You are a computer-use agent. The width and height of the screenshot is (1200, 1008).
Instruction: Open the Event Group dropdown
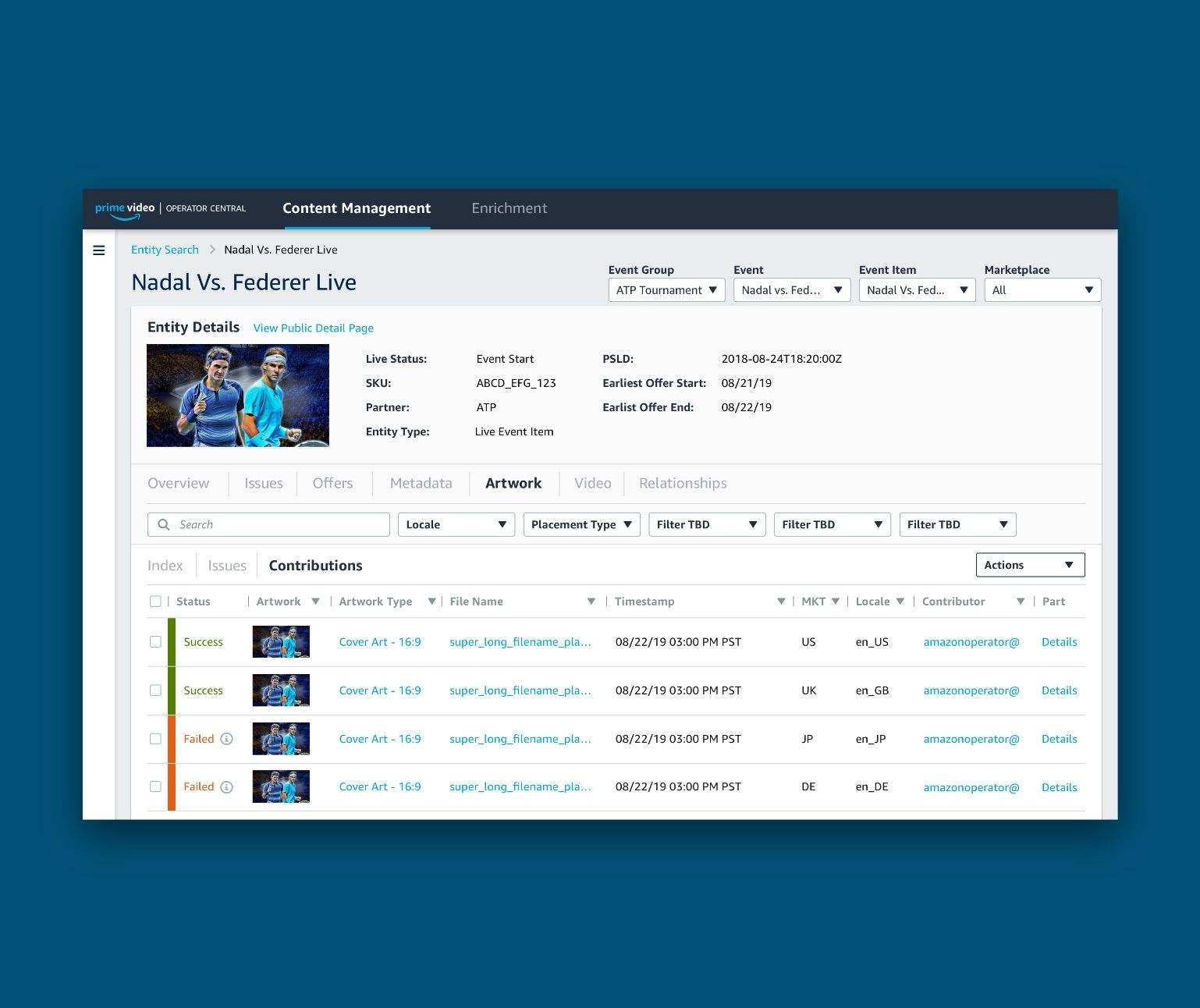667,290
